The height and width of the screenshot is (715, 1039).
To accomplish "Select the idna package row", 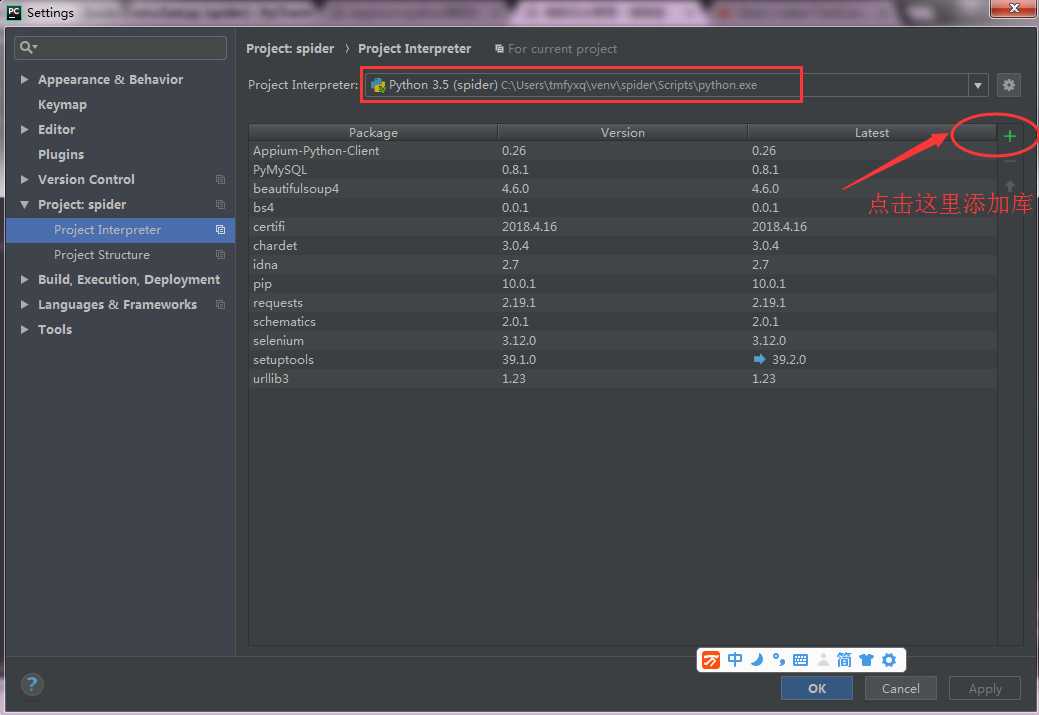I will pyautogui.click(x=622, y=264).
